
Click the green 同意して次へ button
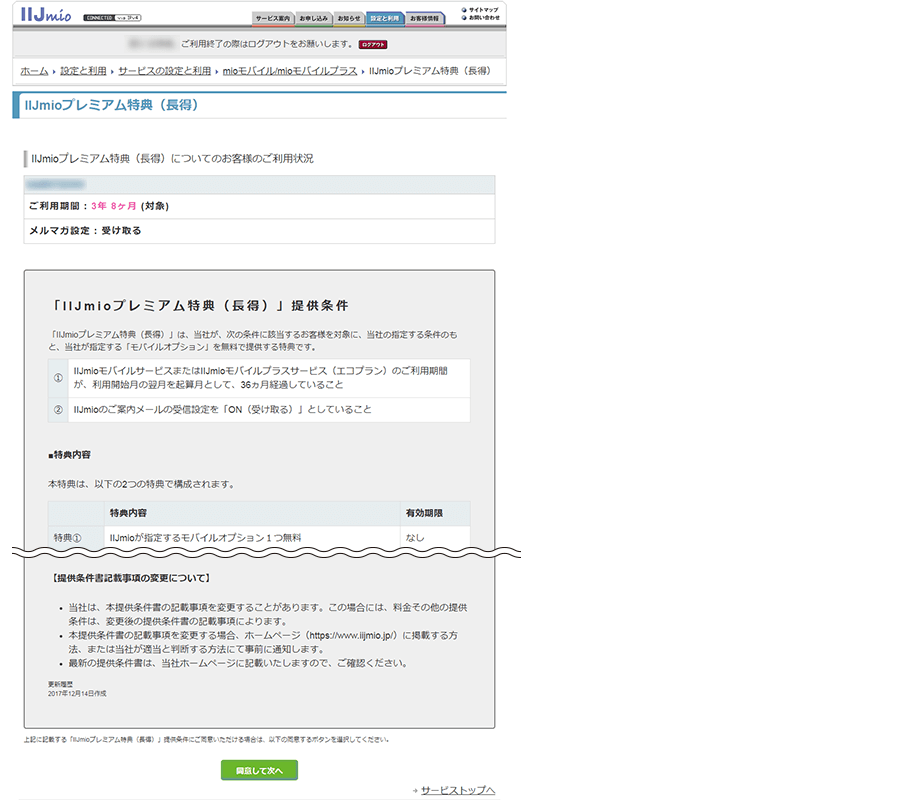[x=259, y=770]
